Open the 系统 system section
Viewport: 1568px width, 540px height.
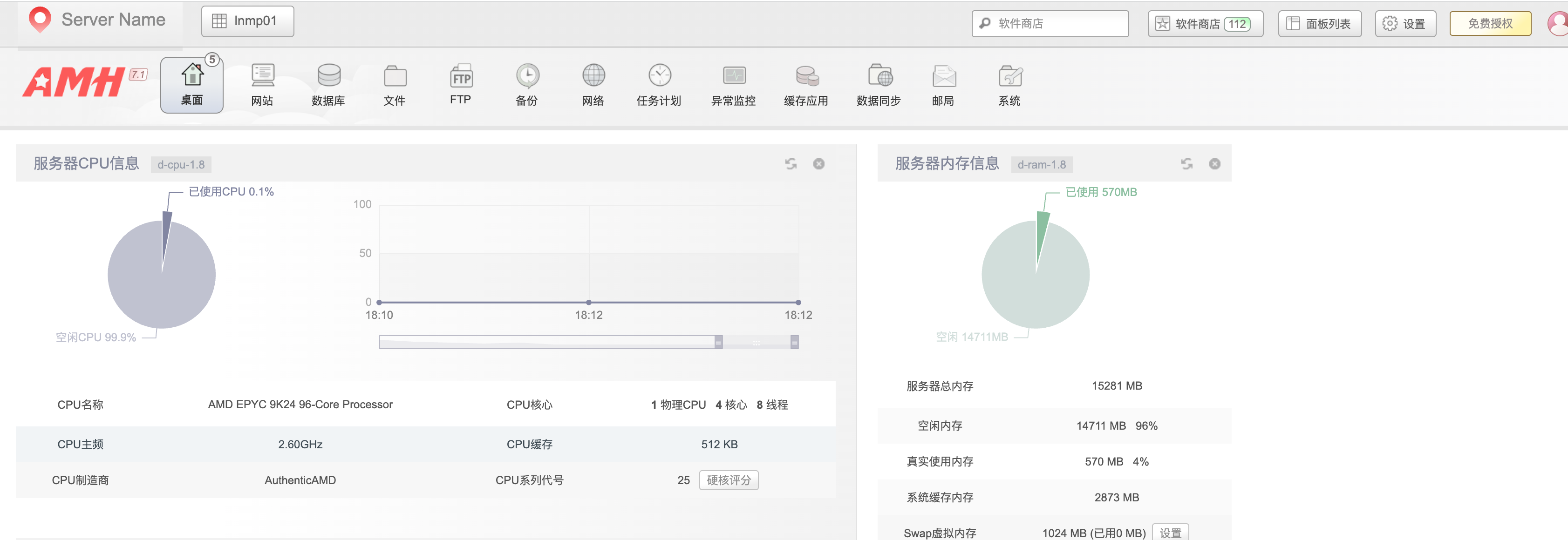[1010, 85]
